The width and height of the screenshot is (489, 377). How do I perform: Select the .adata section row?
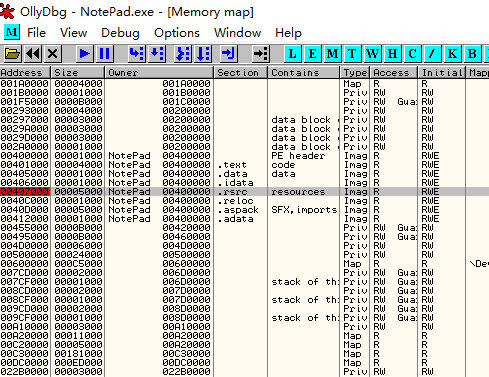[x=244, y=219]
